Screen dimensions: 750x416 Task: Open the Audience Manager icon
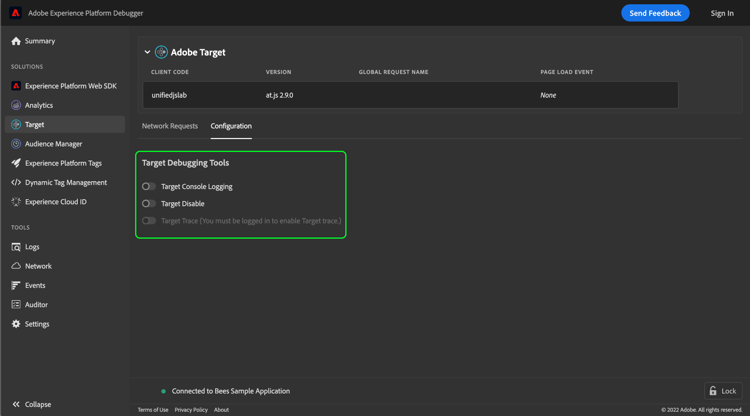coord(16,144)
